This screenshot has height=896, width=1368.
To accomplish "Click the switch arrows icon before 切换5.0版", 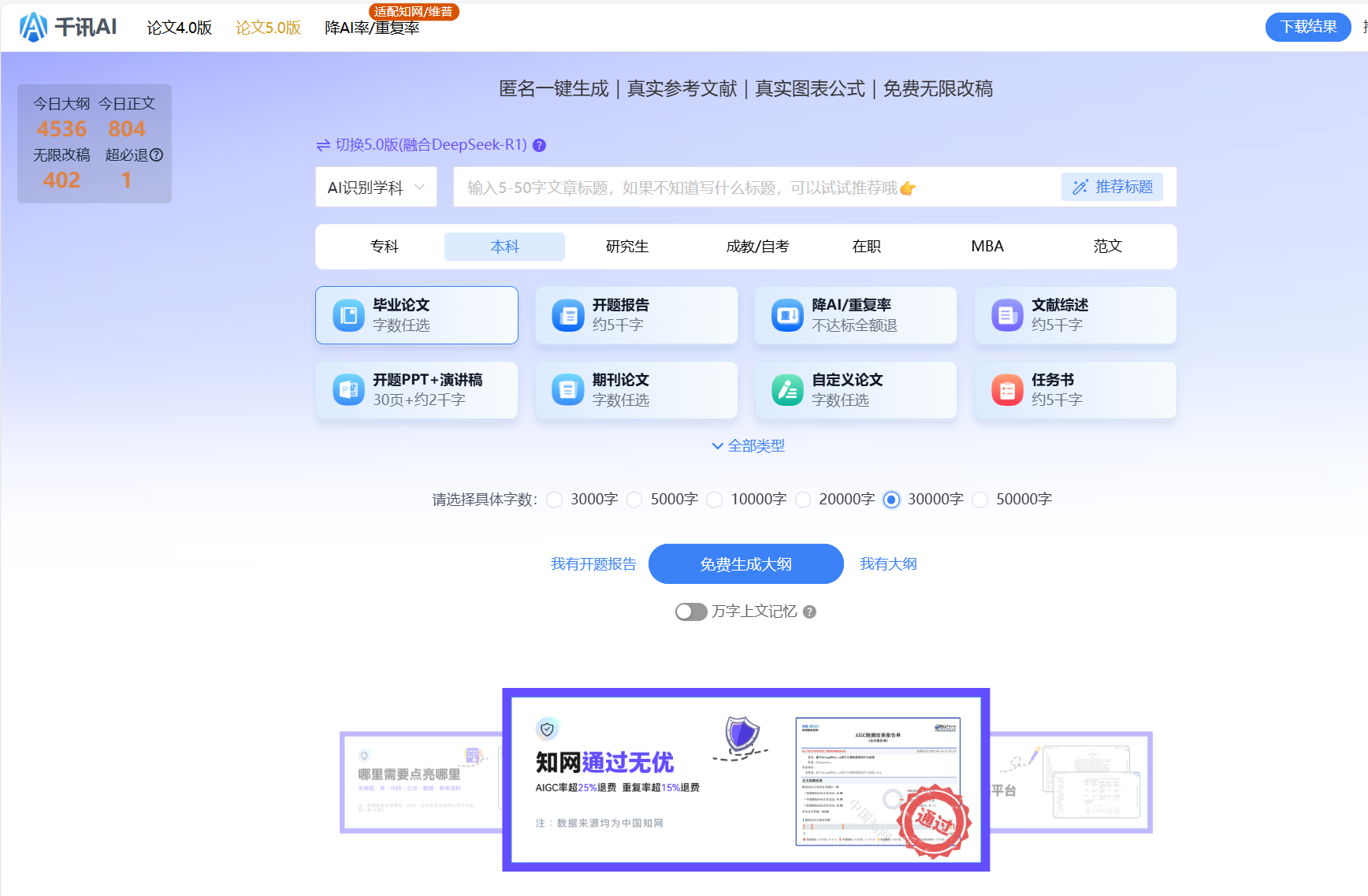I will (x=323, y=145).
